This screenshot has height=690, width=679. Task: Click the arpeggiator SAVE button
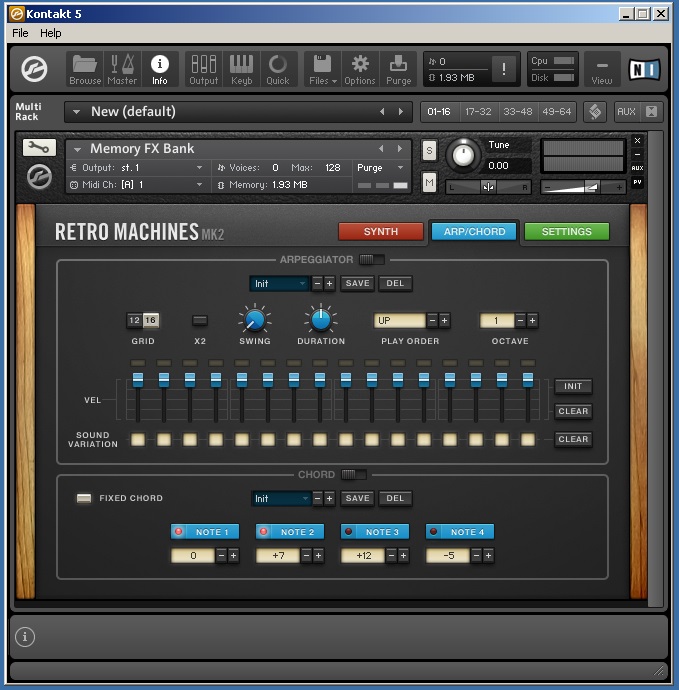[x=357, y=284]
